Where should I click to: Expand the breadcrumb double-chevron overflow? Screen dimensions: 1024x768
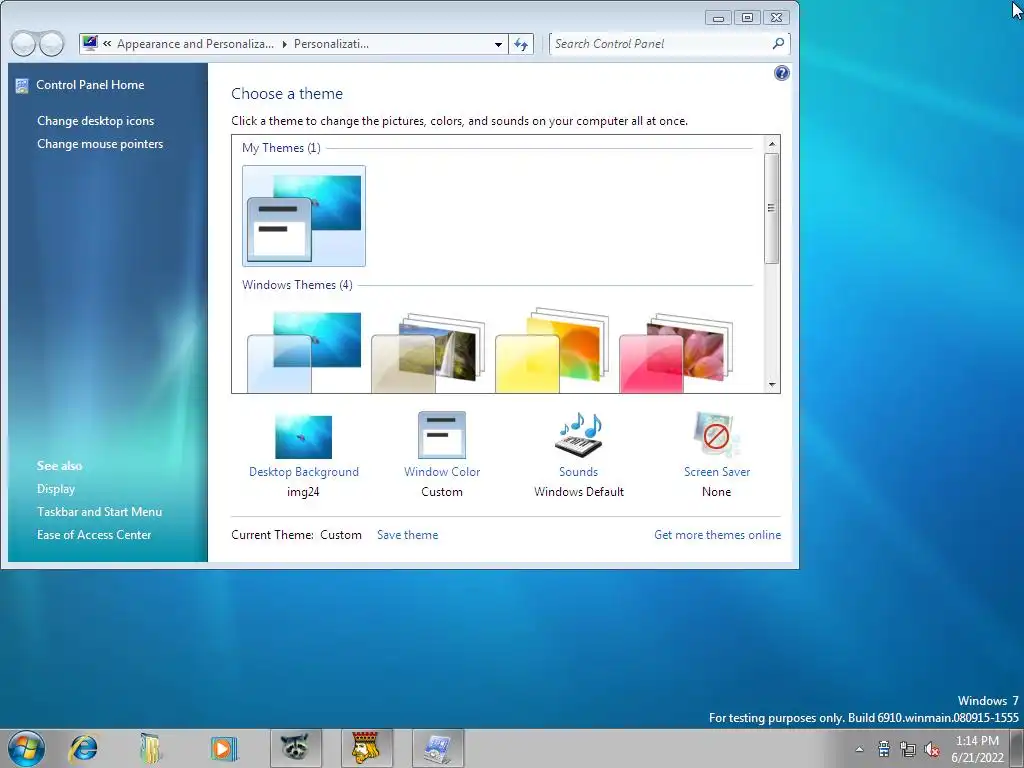107,44
